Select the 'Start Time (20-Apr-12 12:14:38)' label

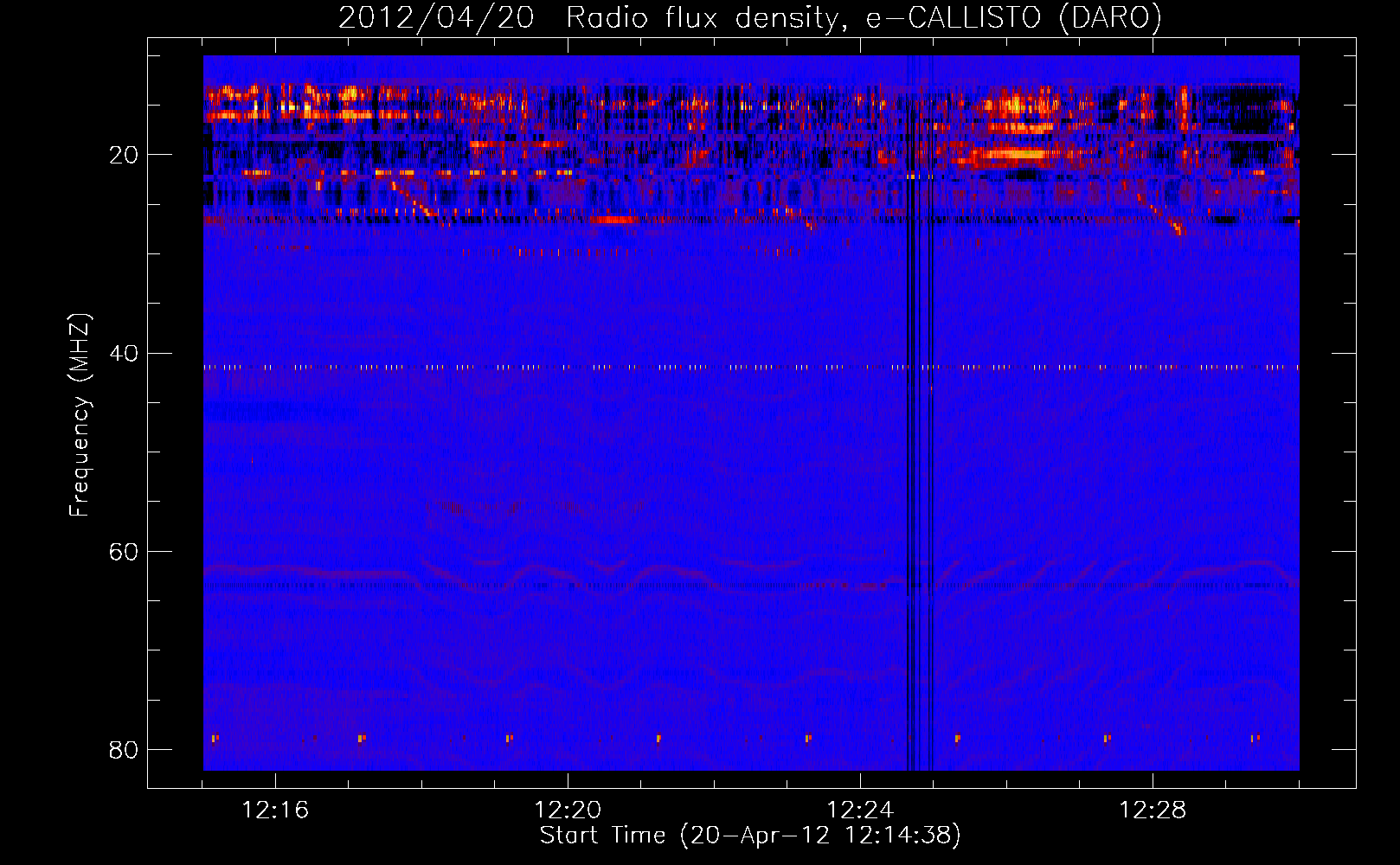coord(751,836)
